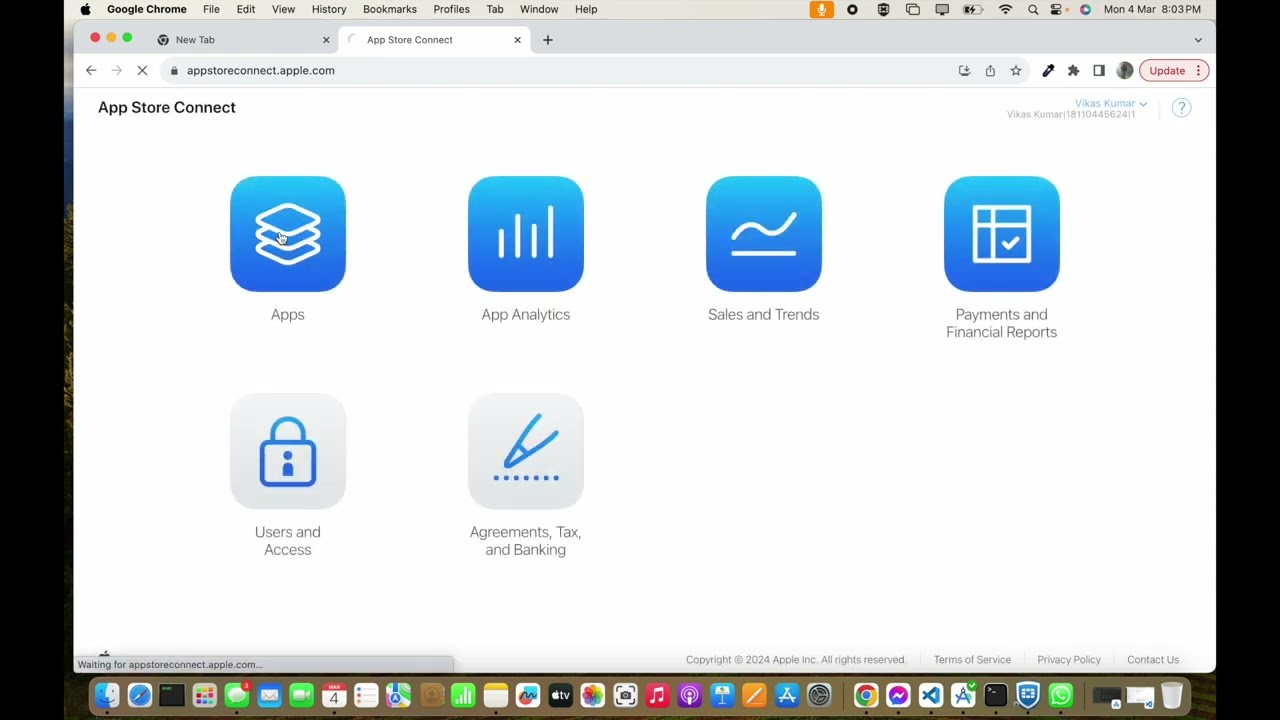The height and width of the screenshot is (720, 1280).
Task: Open Agreements, Tax, and Banking icon
Action: pos(526,452)
